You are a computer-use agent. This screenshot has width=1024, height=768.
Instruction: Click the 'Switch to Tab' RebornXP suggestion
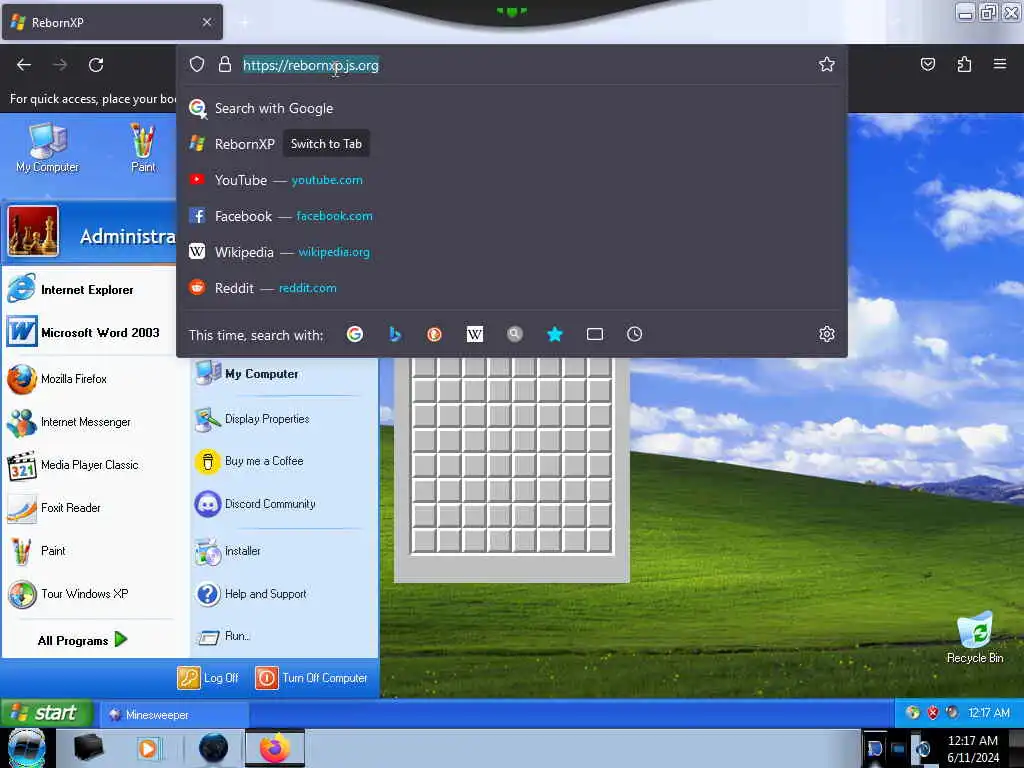(x=511, y=144)
